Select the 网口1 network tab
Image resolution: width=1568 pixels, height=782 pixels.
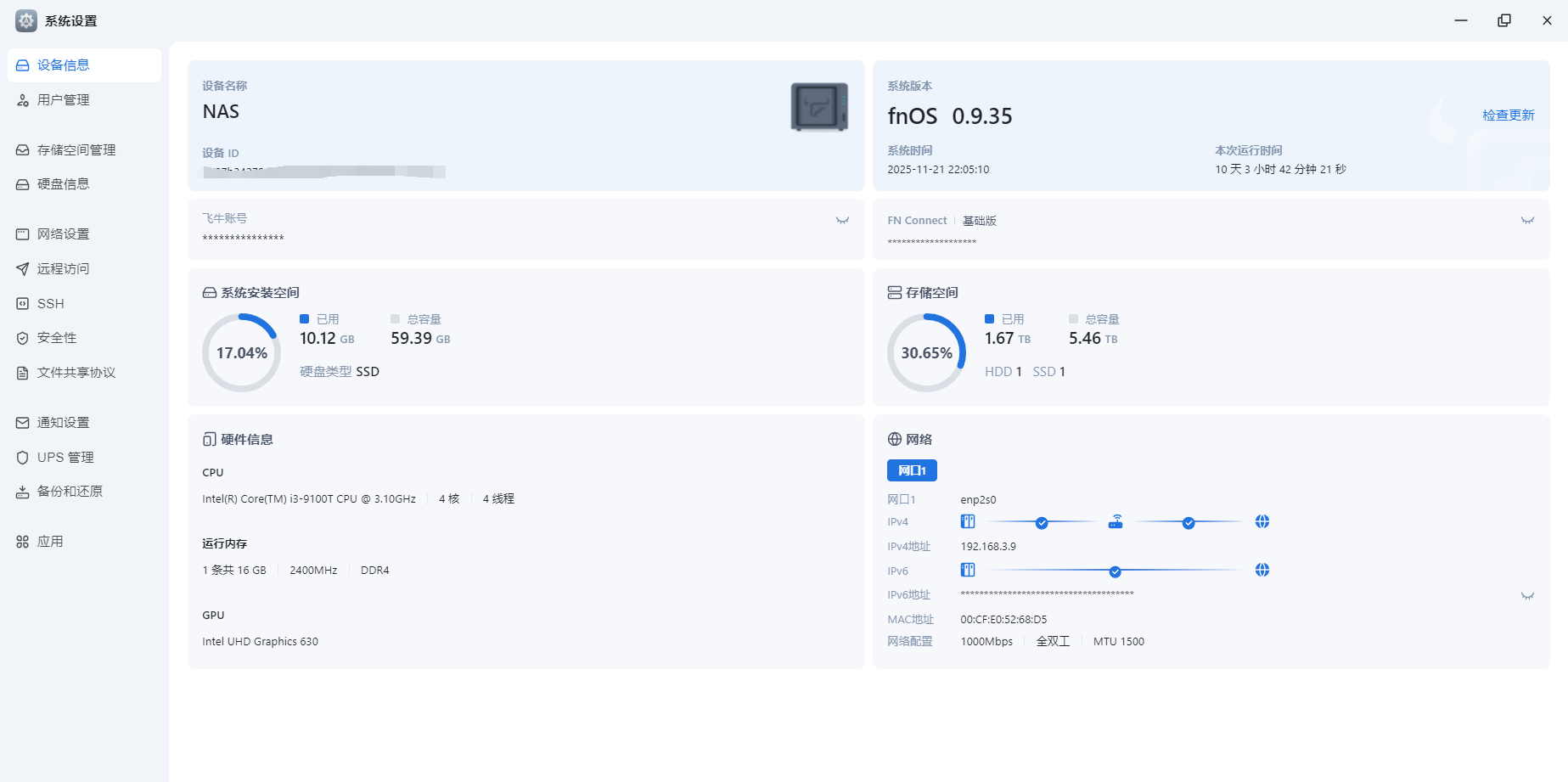click(x=912, y=470)
